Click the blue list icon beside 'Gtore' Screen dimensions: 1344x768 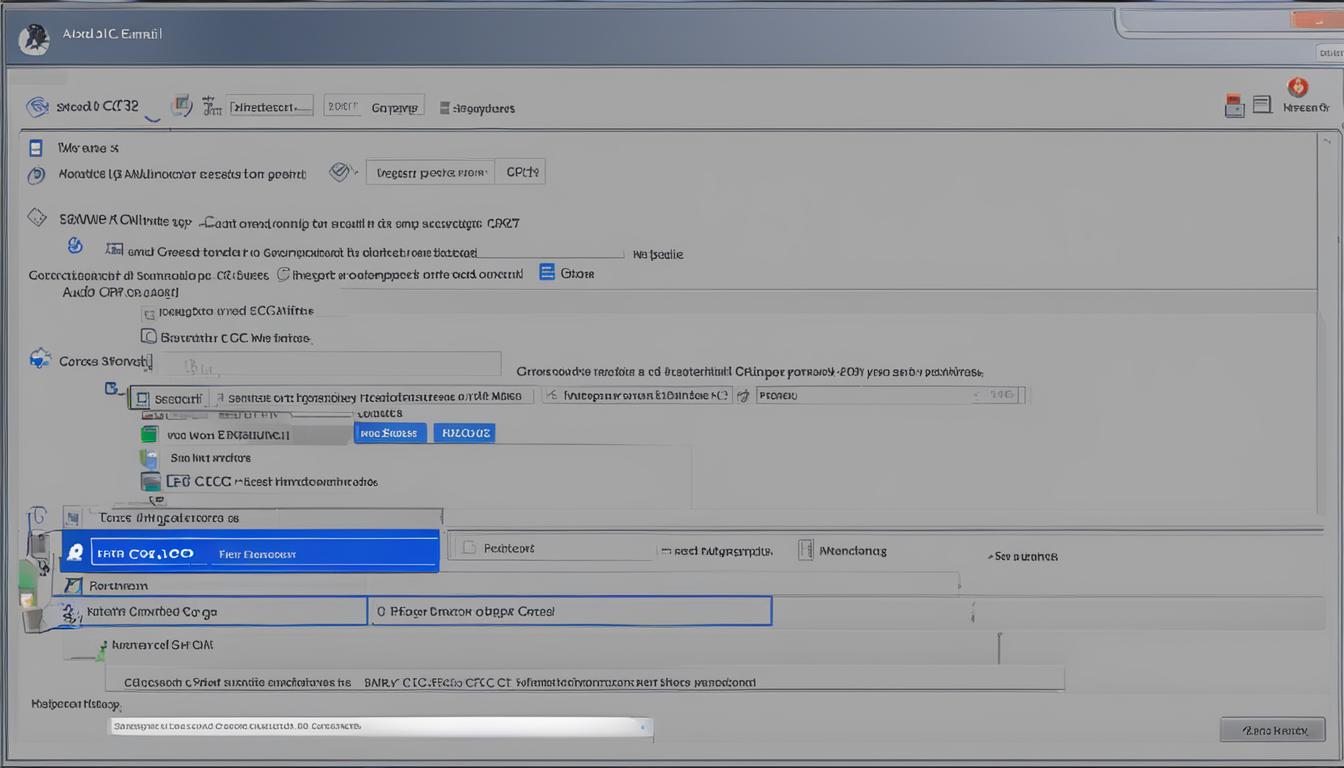coord(547,272)
